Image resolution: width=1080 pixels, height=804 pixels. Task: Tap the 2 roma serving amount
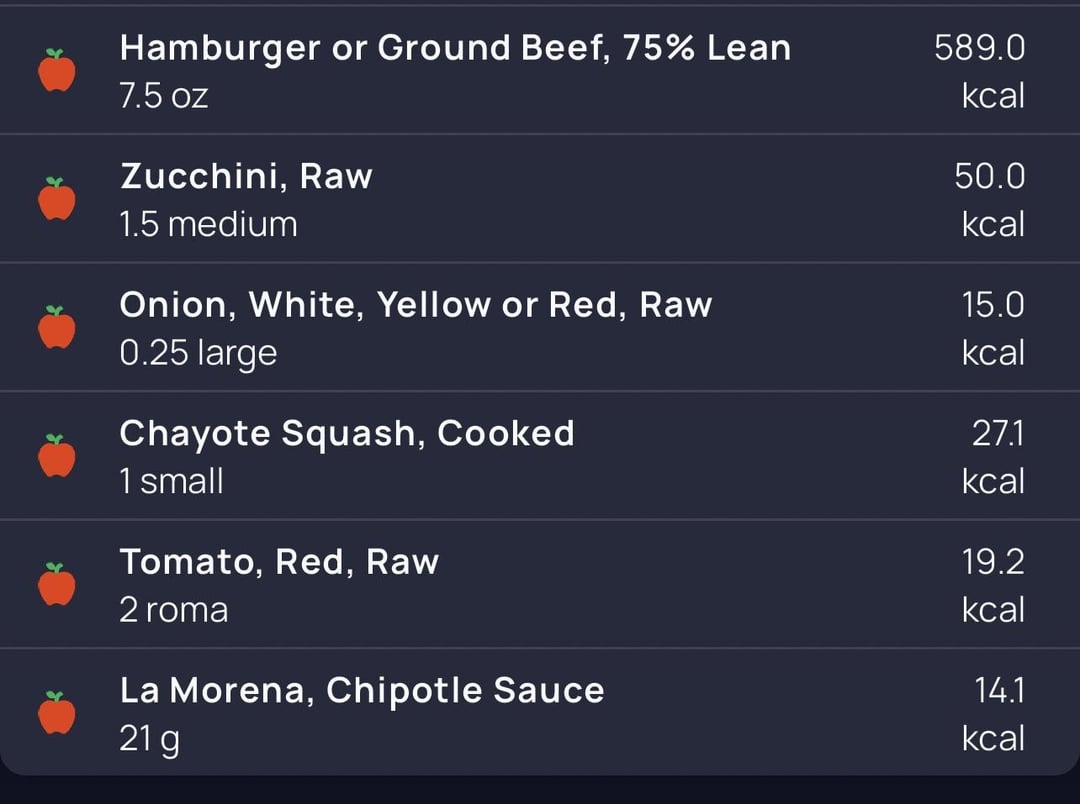173,610
